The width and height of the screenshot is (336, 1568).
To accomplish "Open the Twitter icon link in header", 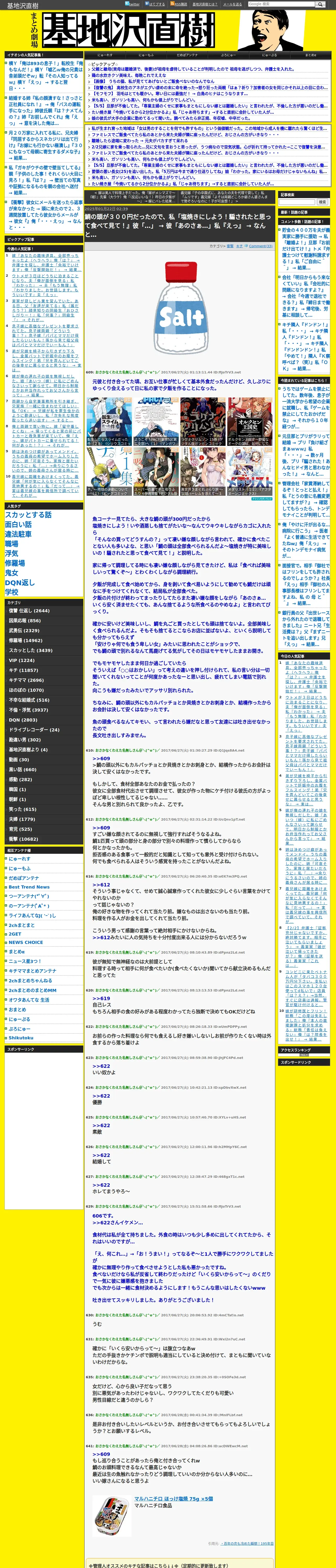I will [x=132, y=4].
